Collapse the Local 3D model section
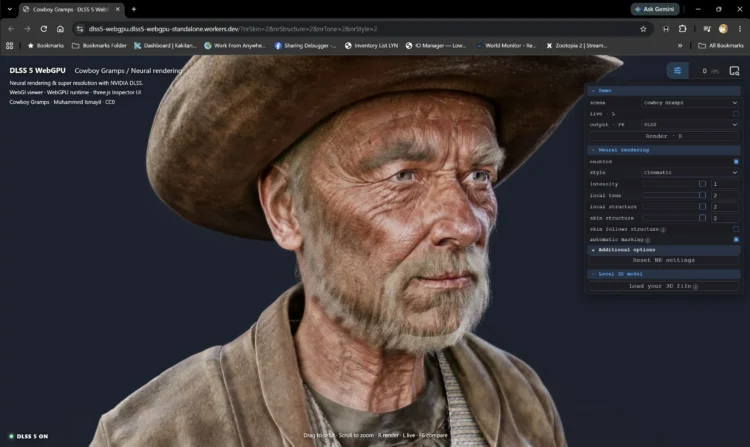 [664, 274]
